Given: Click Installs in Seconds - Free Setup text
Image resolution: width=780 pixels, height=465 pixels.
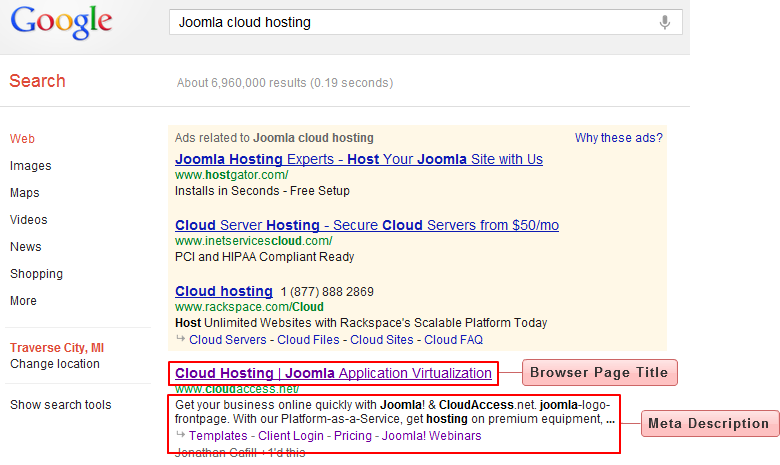Looking at the screenshot, I should [262, 191].
